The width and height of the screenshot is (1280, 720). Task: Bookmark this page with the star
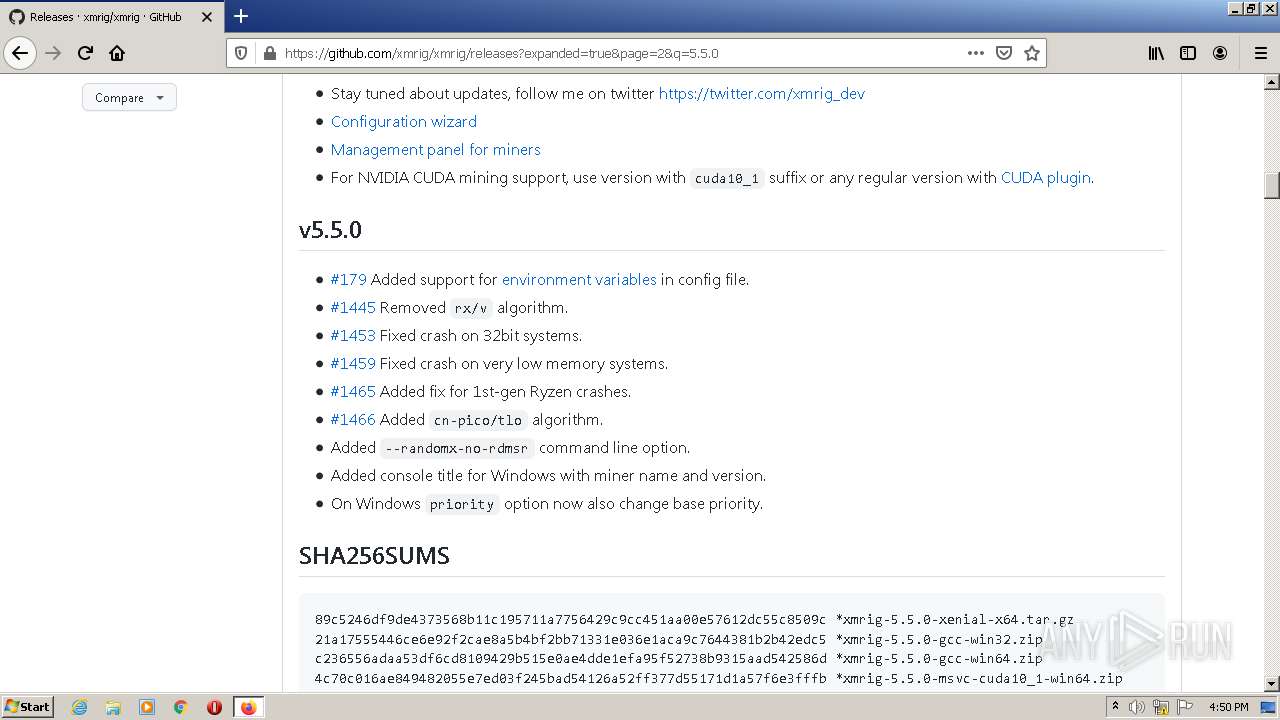point(1032,53)
